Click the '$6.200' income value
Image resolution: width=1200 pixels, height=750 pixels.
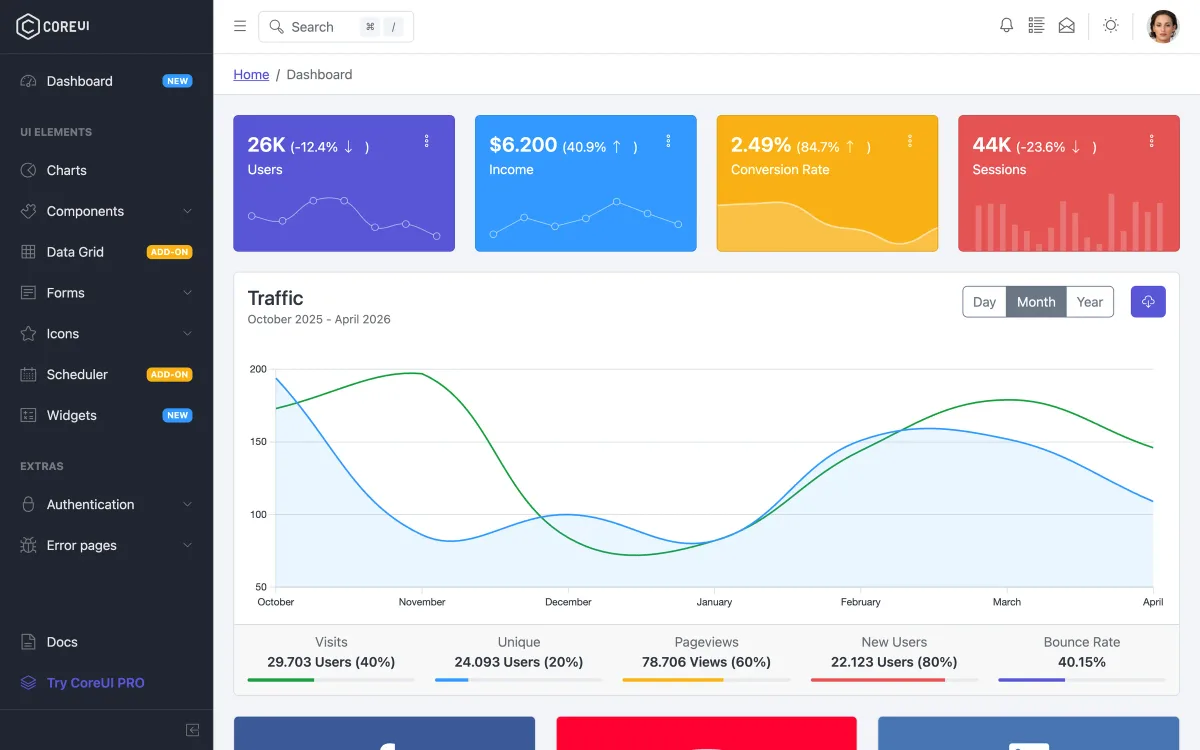coord(523,144)
